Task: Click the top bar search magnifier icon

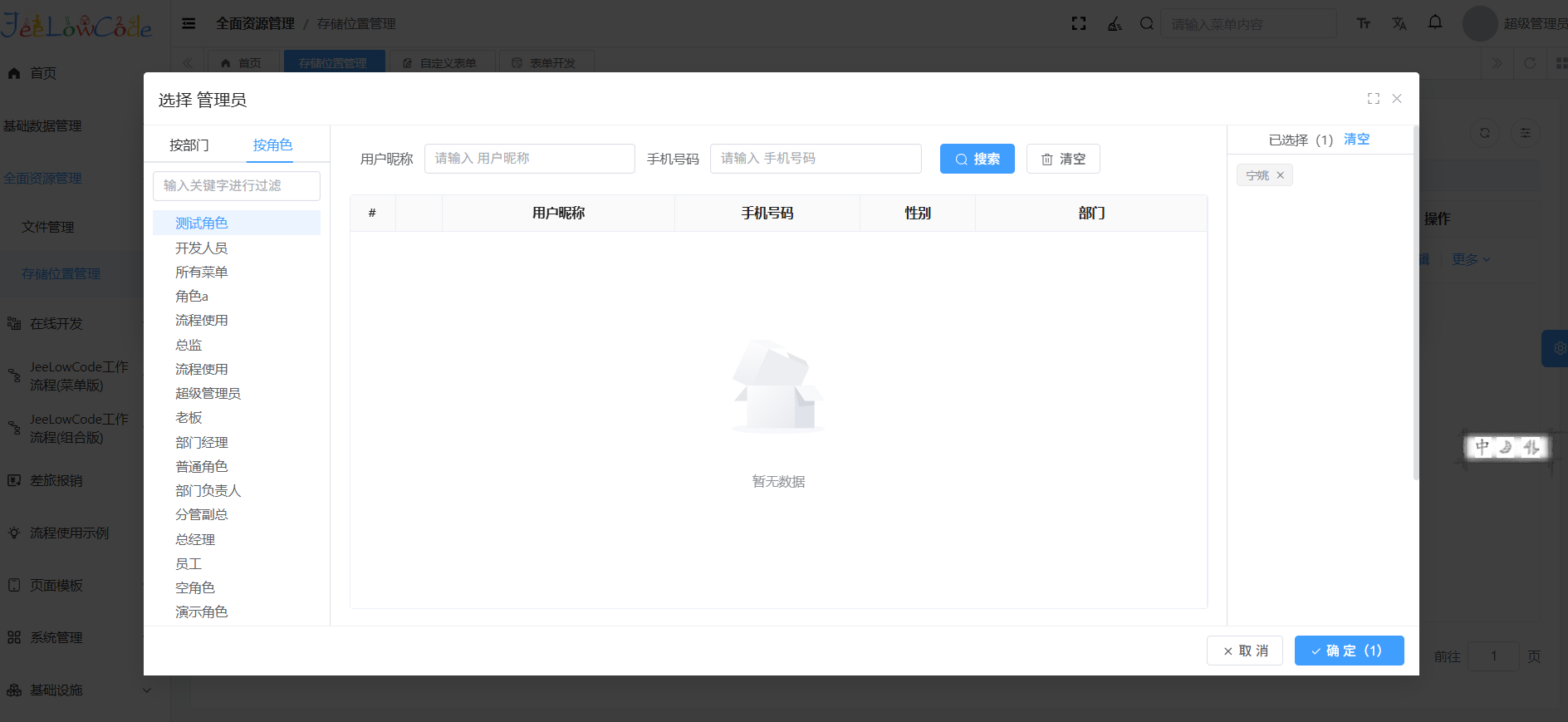Action: click(x=1146, y=23)
